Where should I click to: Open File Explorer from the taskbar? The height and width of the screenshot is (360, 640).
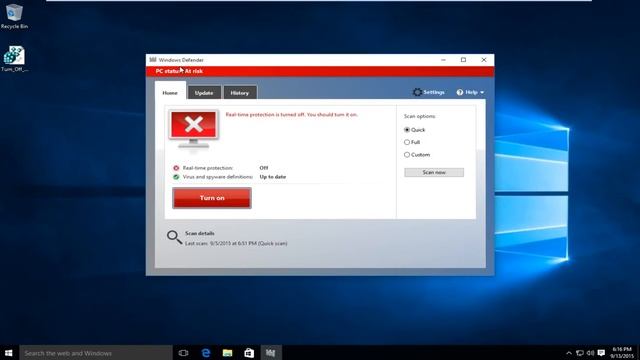pyautogui.click(x=227, y=353)
